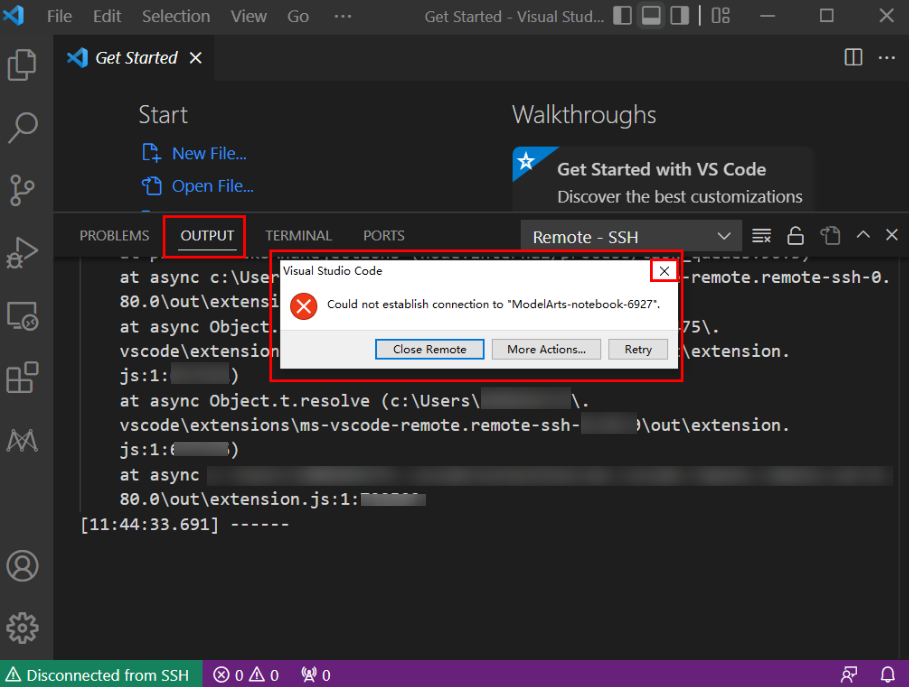Switch to the TERMINAL tab
Viewport: 909px width, 687px height.
[299, 236]
